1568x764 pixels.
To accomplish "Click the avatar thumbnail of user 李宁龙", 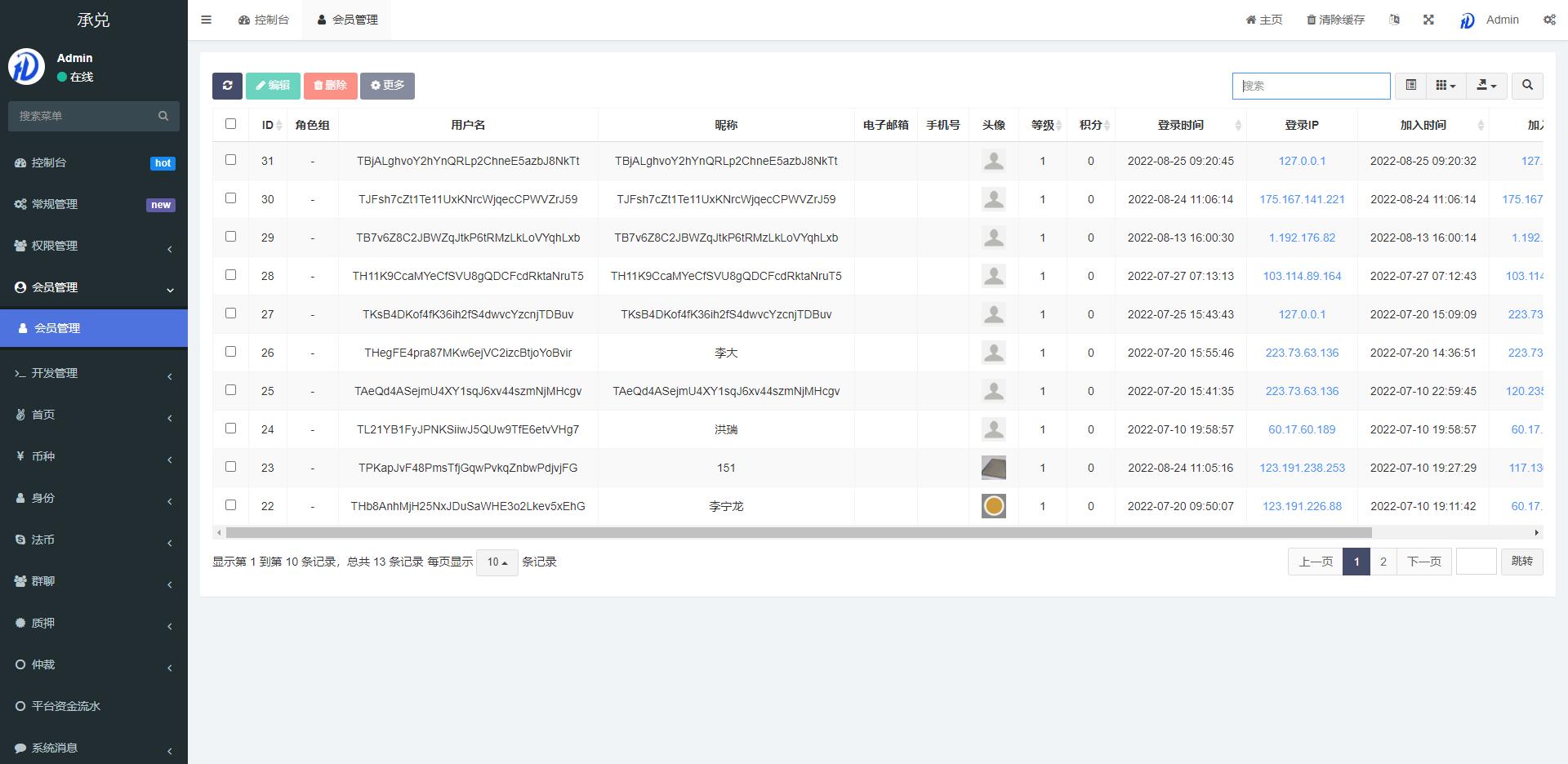I will coord(993,506).
